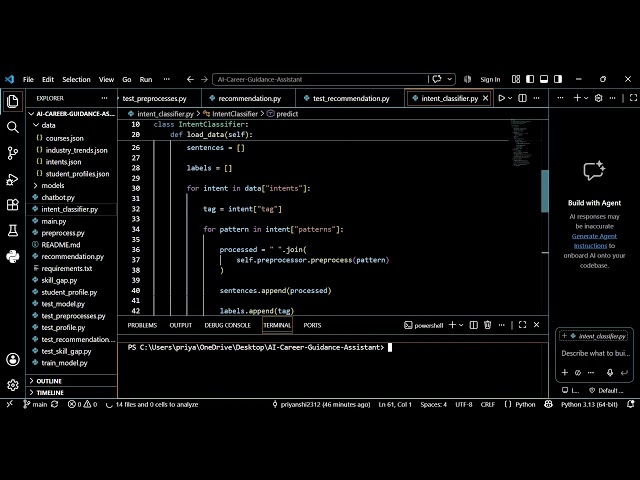This screenshot has width=640, height=480.
Task: Maximize the terminal panel size
Action: pos(522,325)
